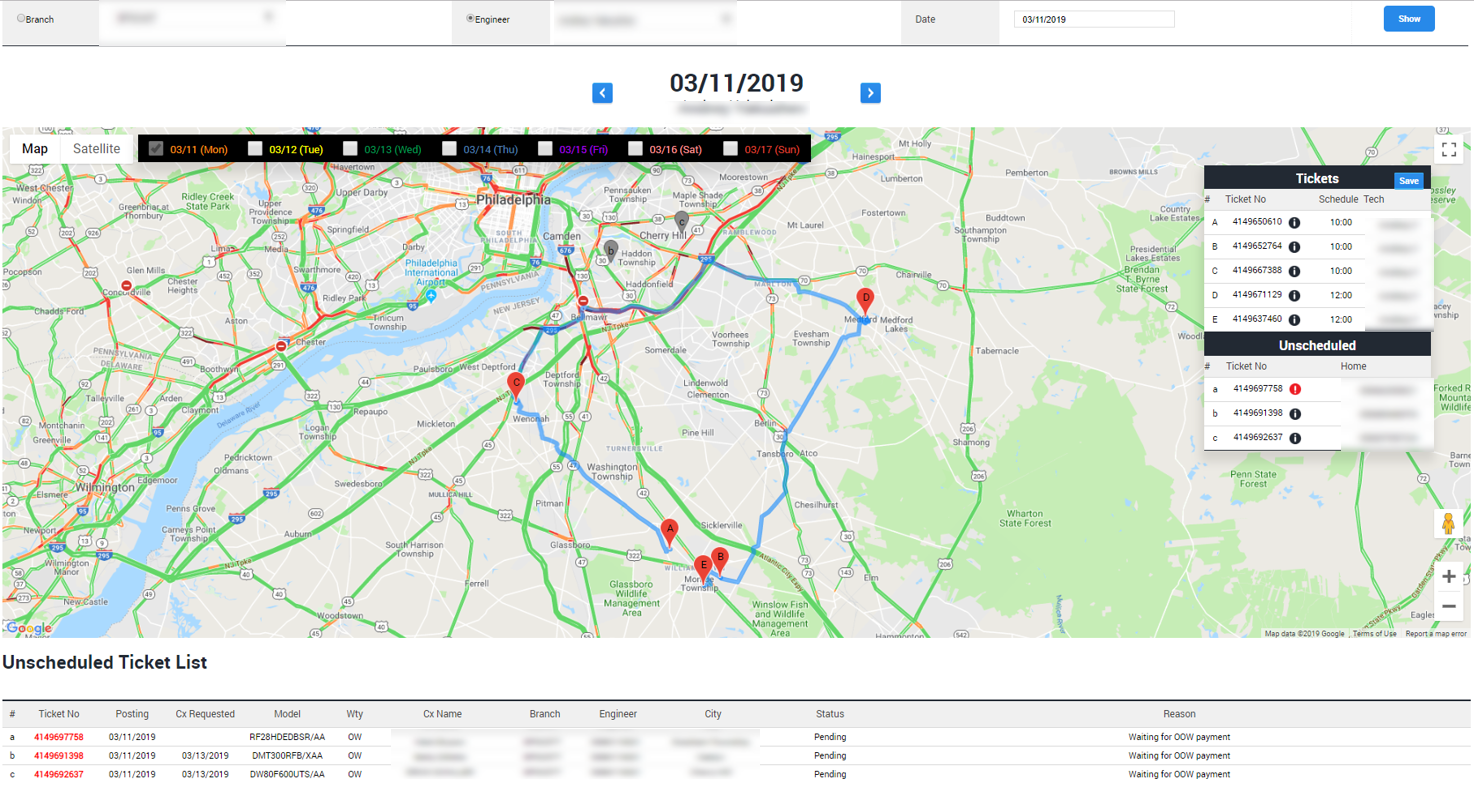Click Street View pegman icon

point(1448,524)
